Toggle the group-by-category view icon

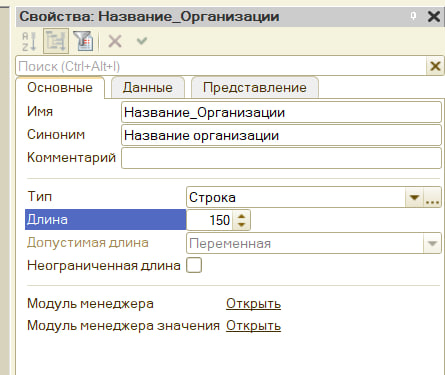click(x=56, y=41)
